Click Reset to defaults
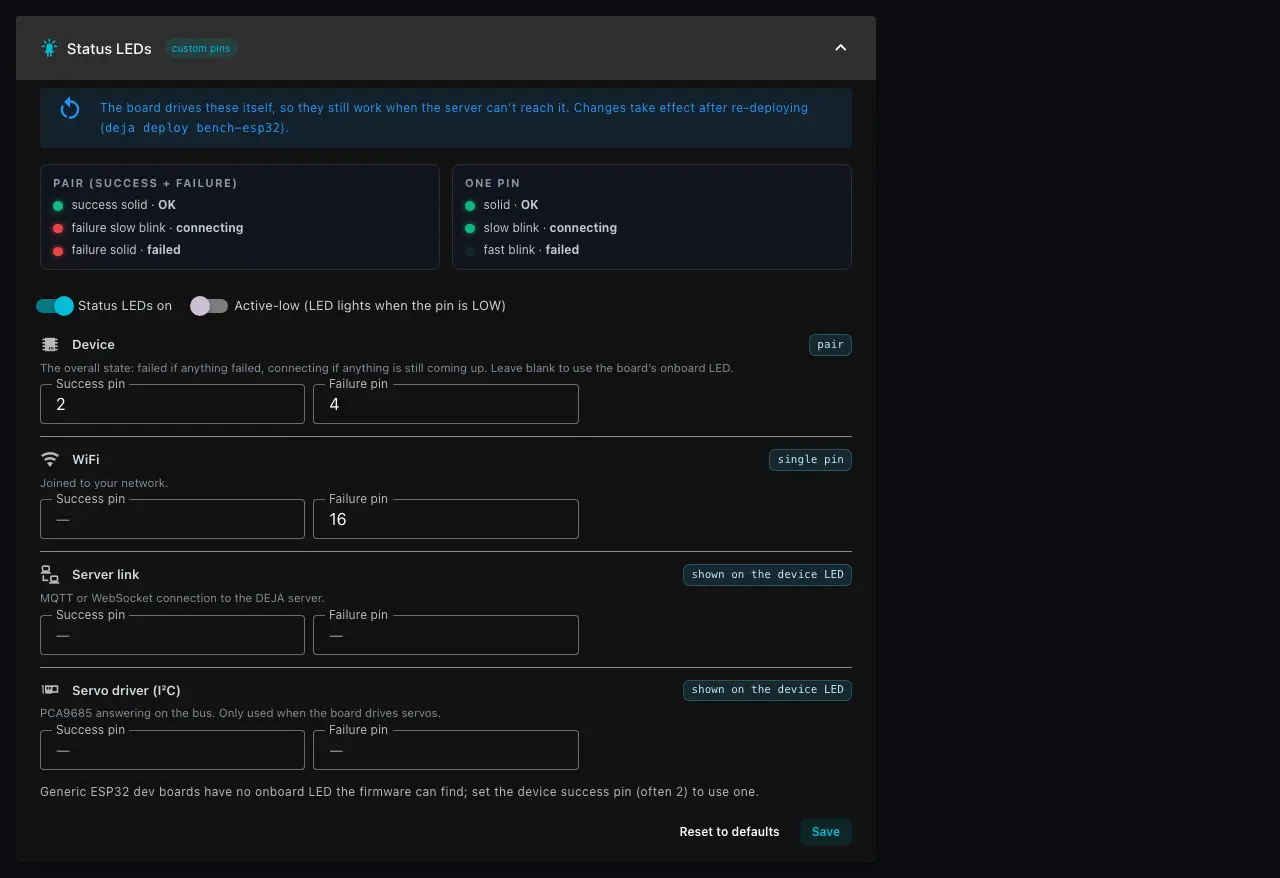1280x878 pixels. pyautogui.click(x=729, y=832)
